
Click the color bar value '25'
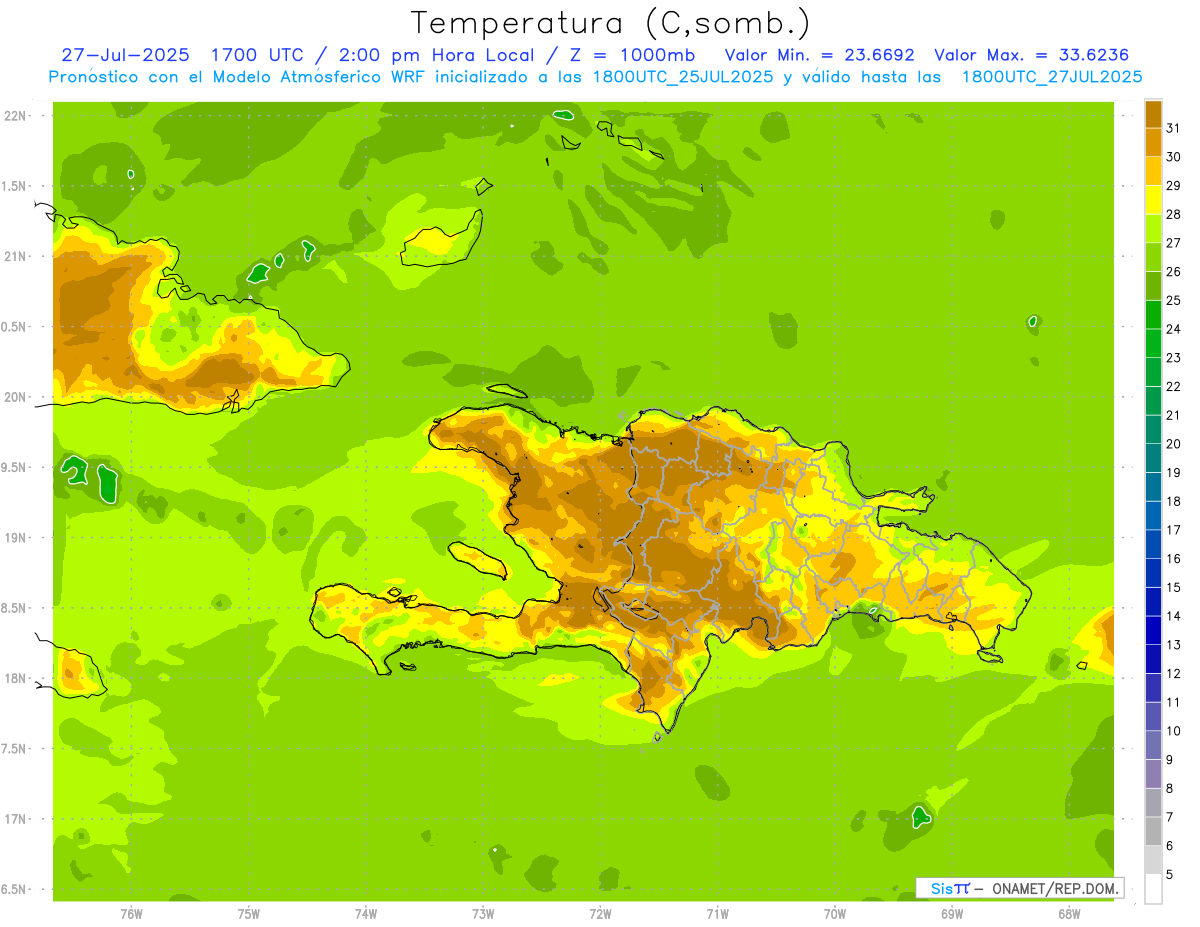point(1174,300)
